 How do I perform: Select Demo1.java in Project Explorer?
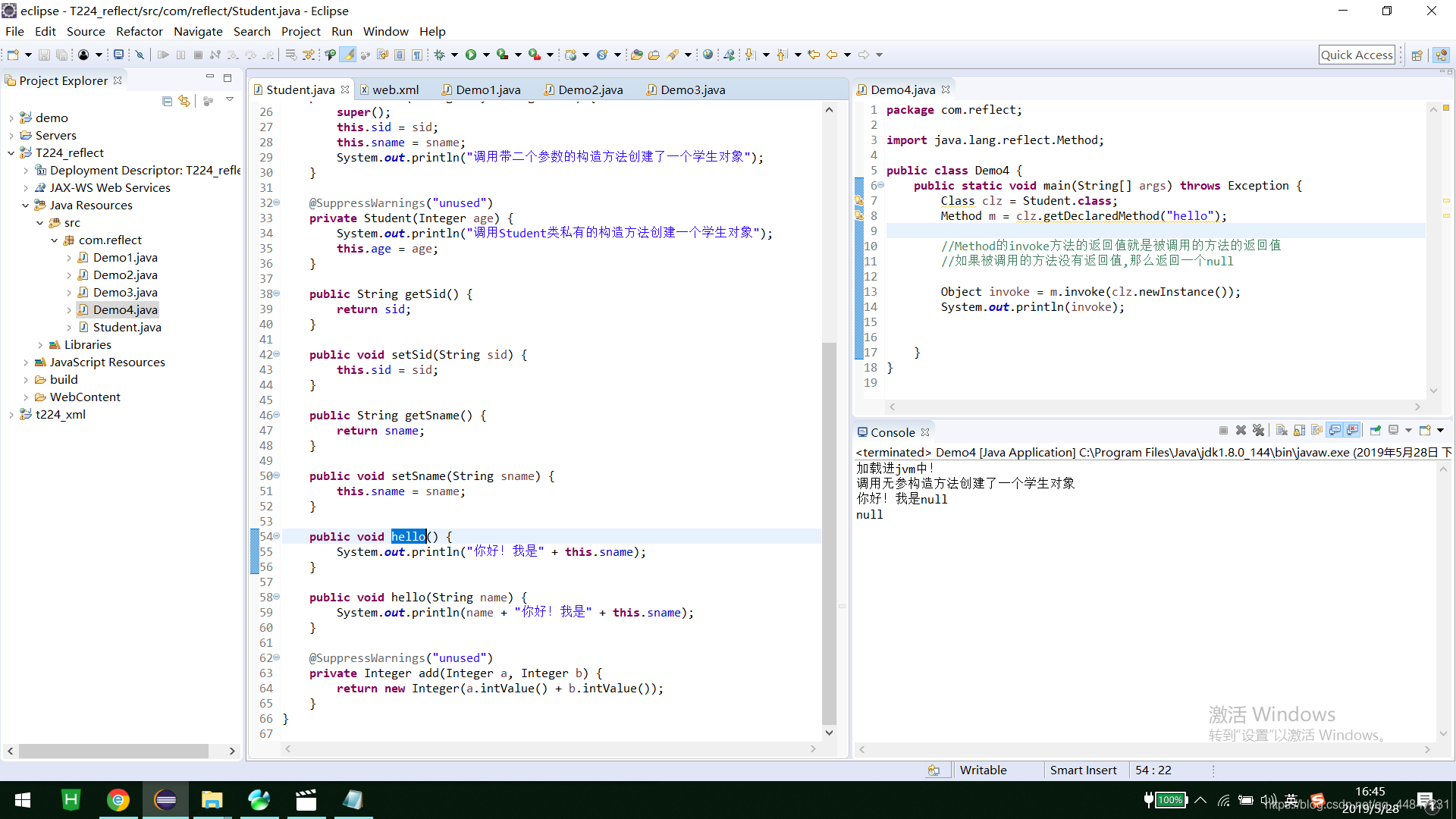(x=118, y=258)
